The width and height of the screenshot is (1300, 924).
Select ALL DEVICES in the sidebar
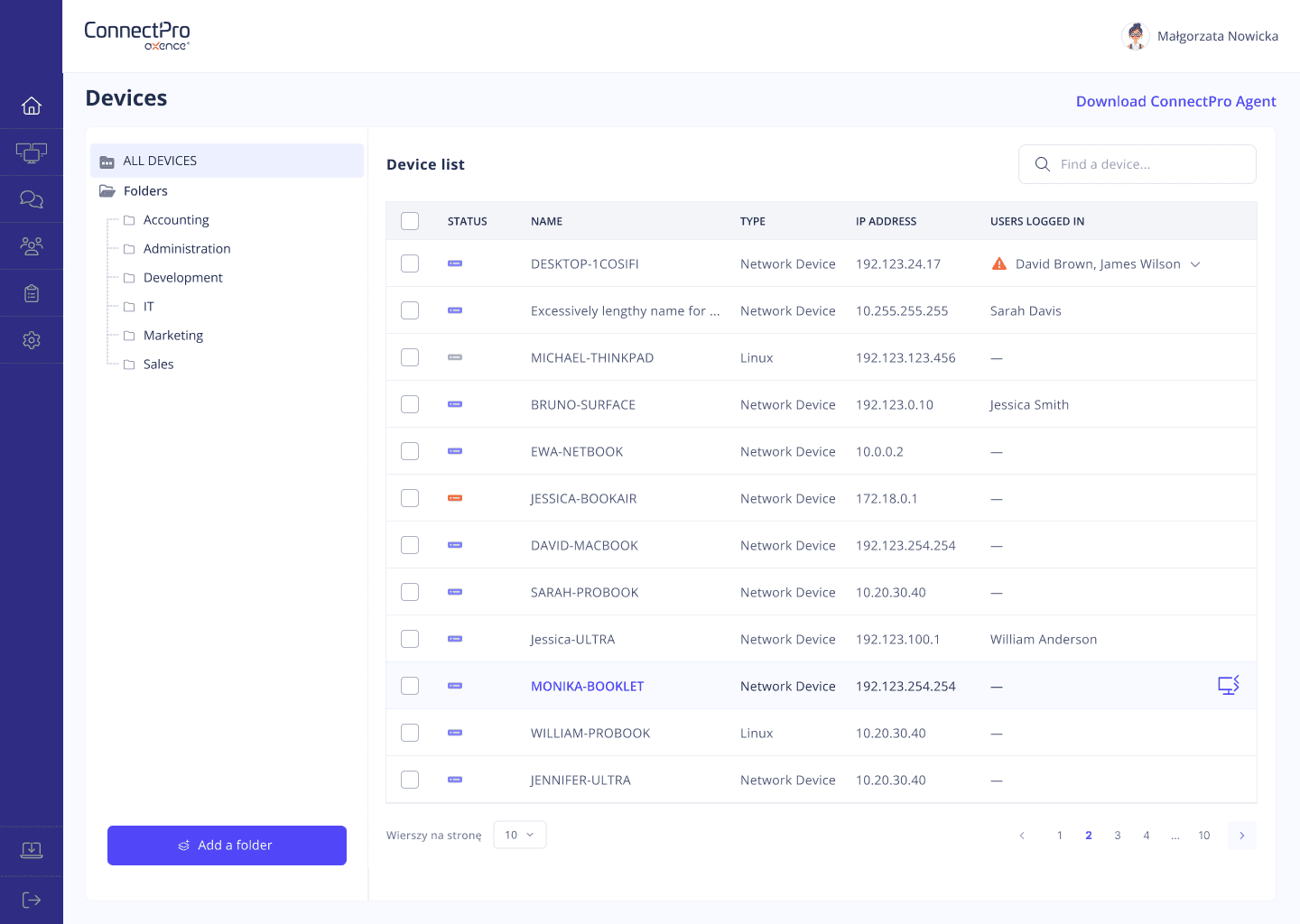pyautogui.click(x=160, y=161)
